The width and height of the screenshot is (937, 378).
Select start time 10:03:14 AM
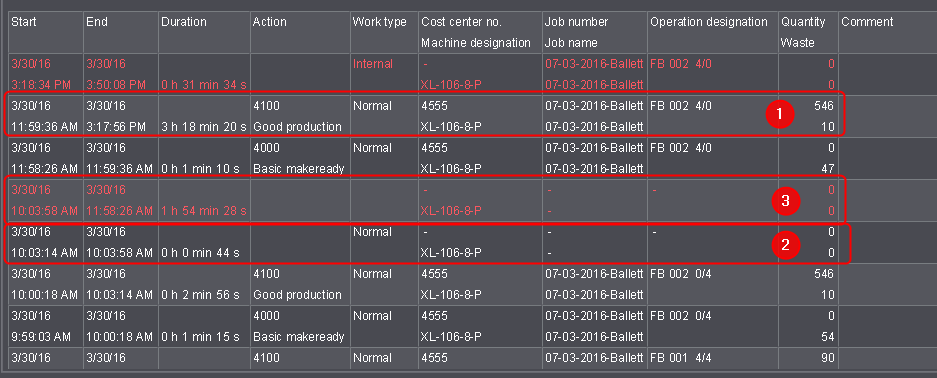44,253
